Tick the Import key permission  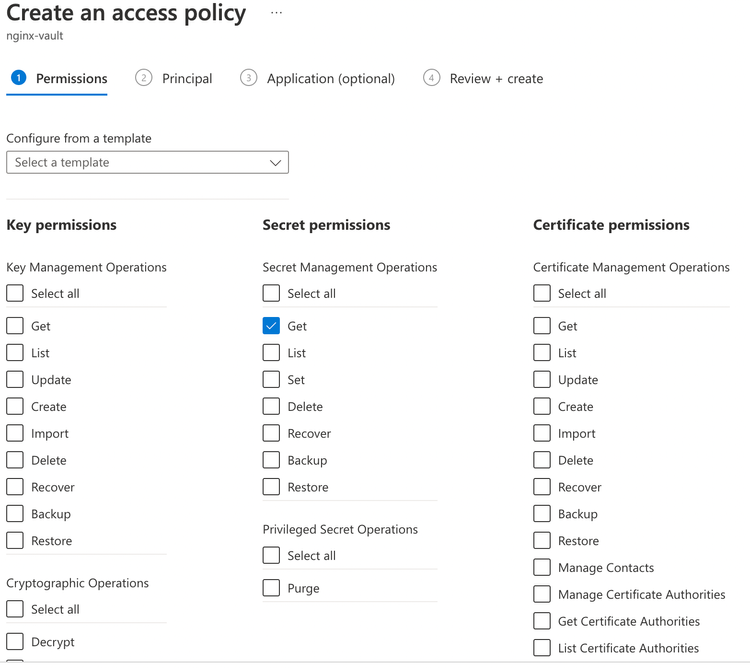pyautogui.click(x=15, y=434)
